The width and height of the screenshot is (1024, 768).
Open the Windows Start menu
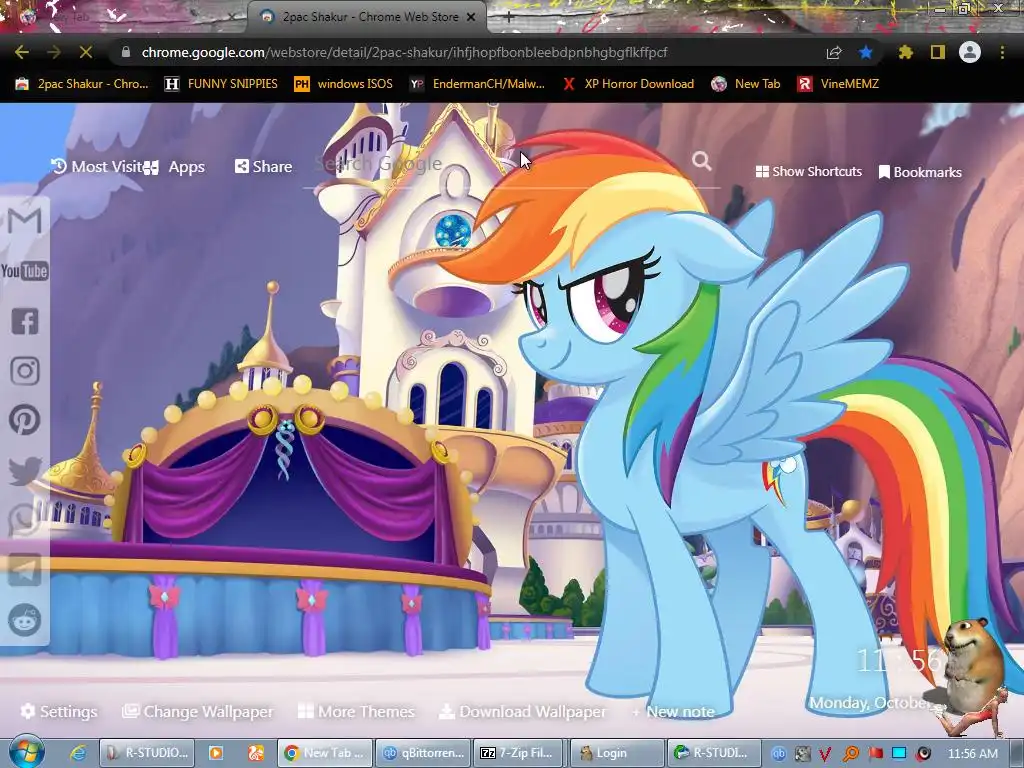coord(27,752)
